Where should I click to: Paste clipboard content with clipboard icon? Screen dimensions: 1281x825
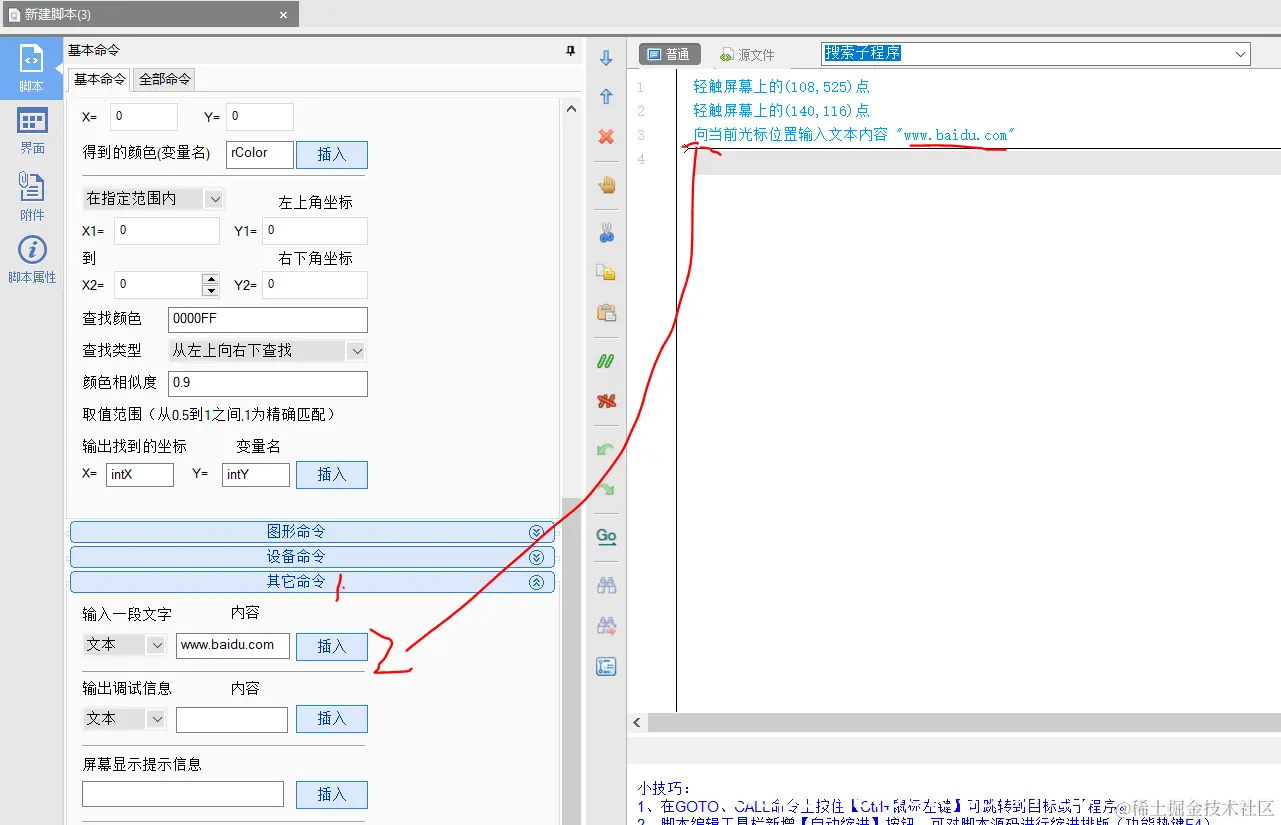click(606, 311)
